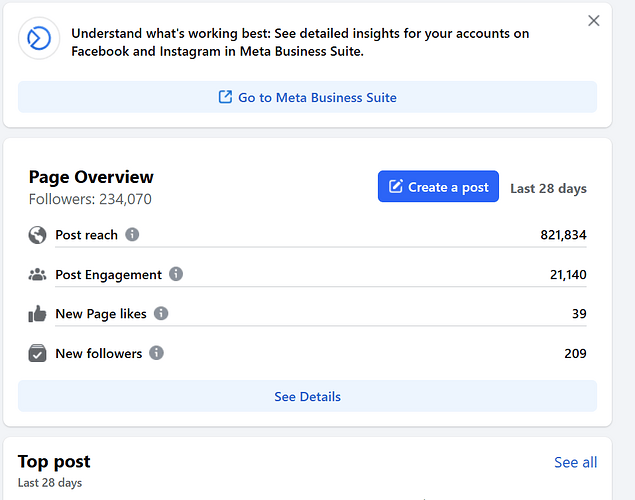Click the checkmark icon beside New followers
635x500 pixels.
(x=37, y=353)
